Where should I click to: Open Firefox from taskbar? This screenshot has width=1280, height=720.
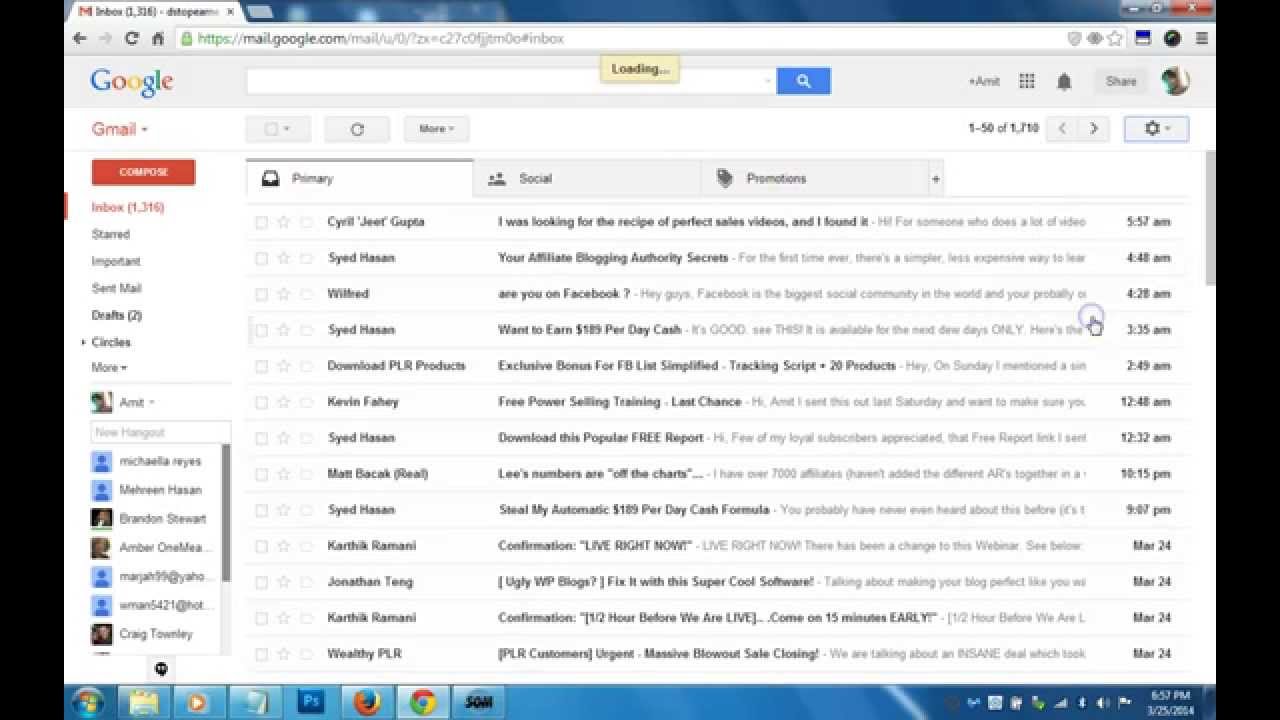click(366, 702)
